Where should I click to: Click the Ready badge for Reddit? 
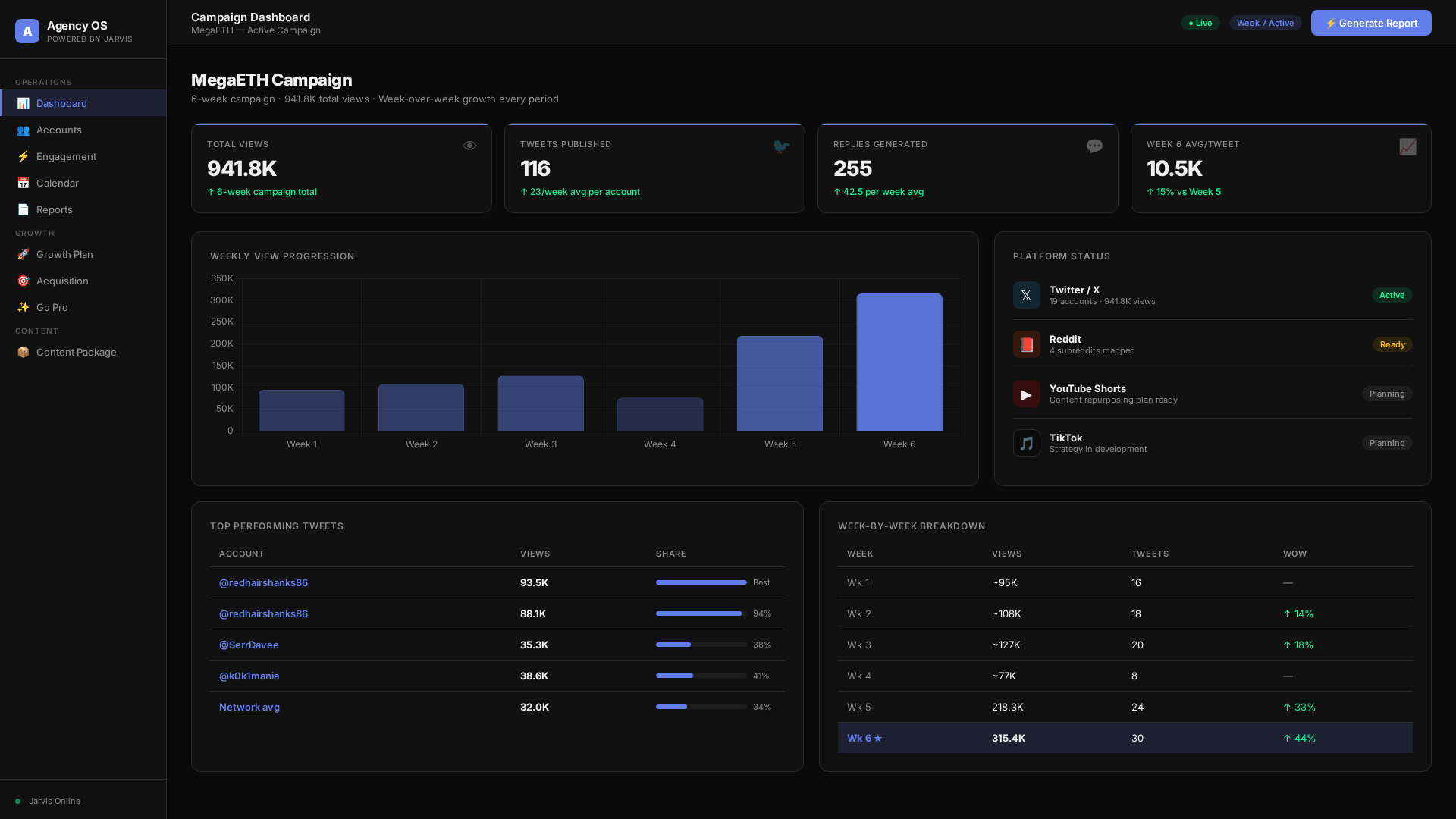pyautogui.click(x=1392, y=344)
